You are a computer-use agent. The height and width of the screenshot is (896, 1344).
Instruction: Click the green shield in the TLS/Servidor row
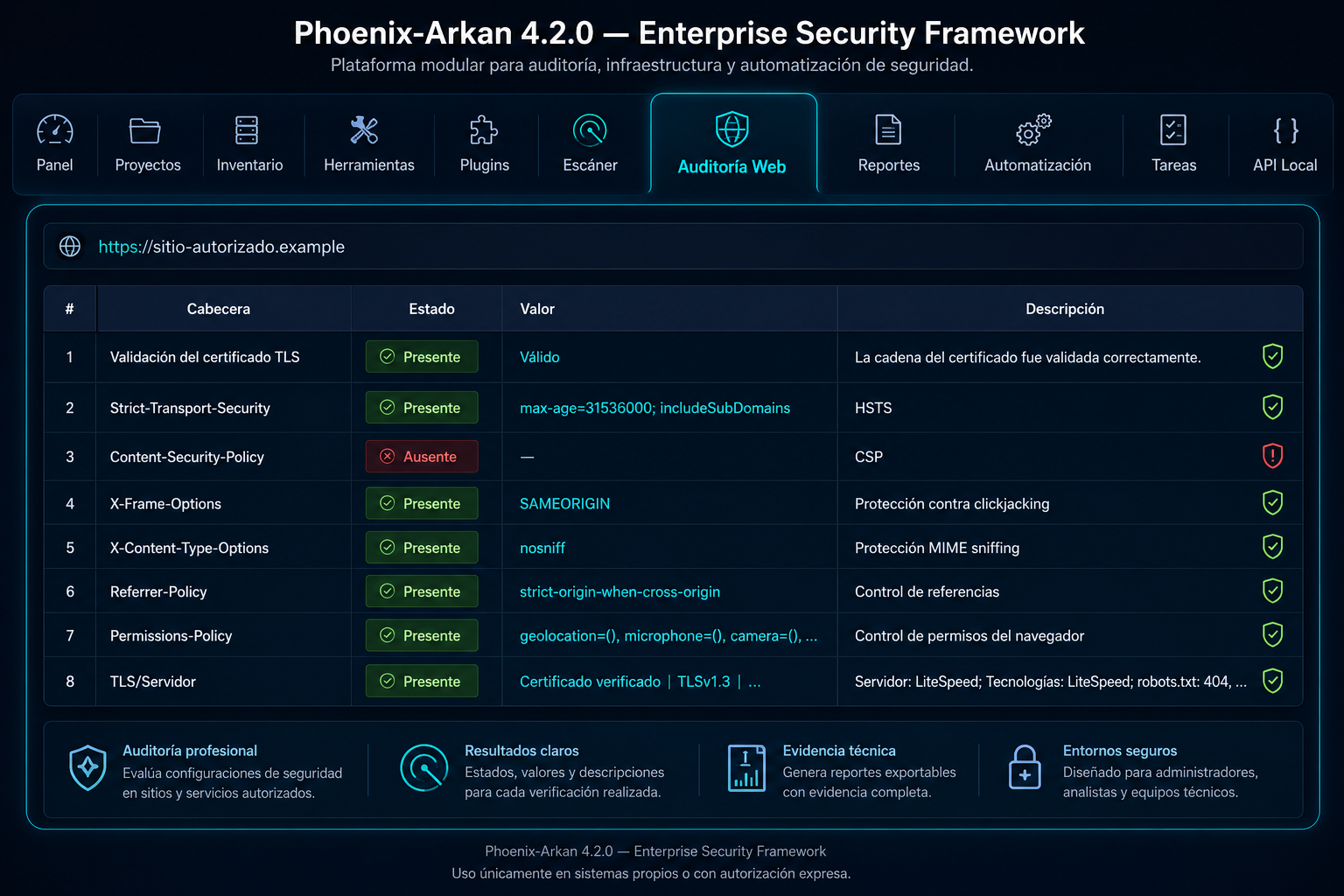point(1272,681)
